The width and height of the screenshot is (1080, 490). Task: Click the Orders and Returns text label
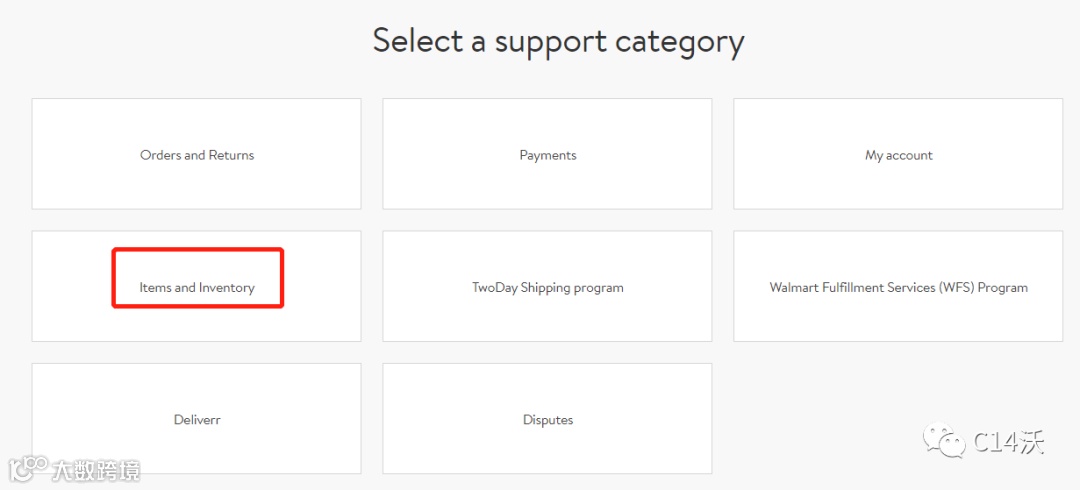click(197, 155)
